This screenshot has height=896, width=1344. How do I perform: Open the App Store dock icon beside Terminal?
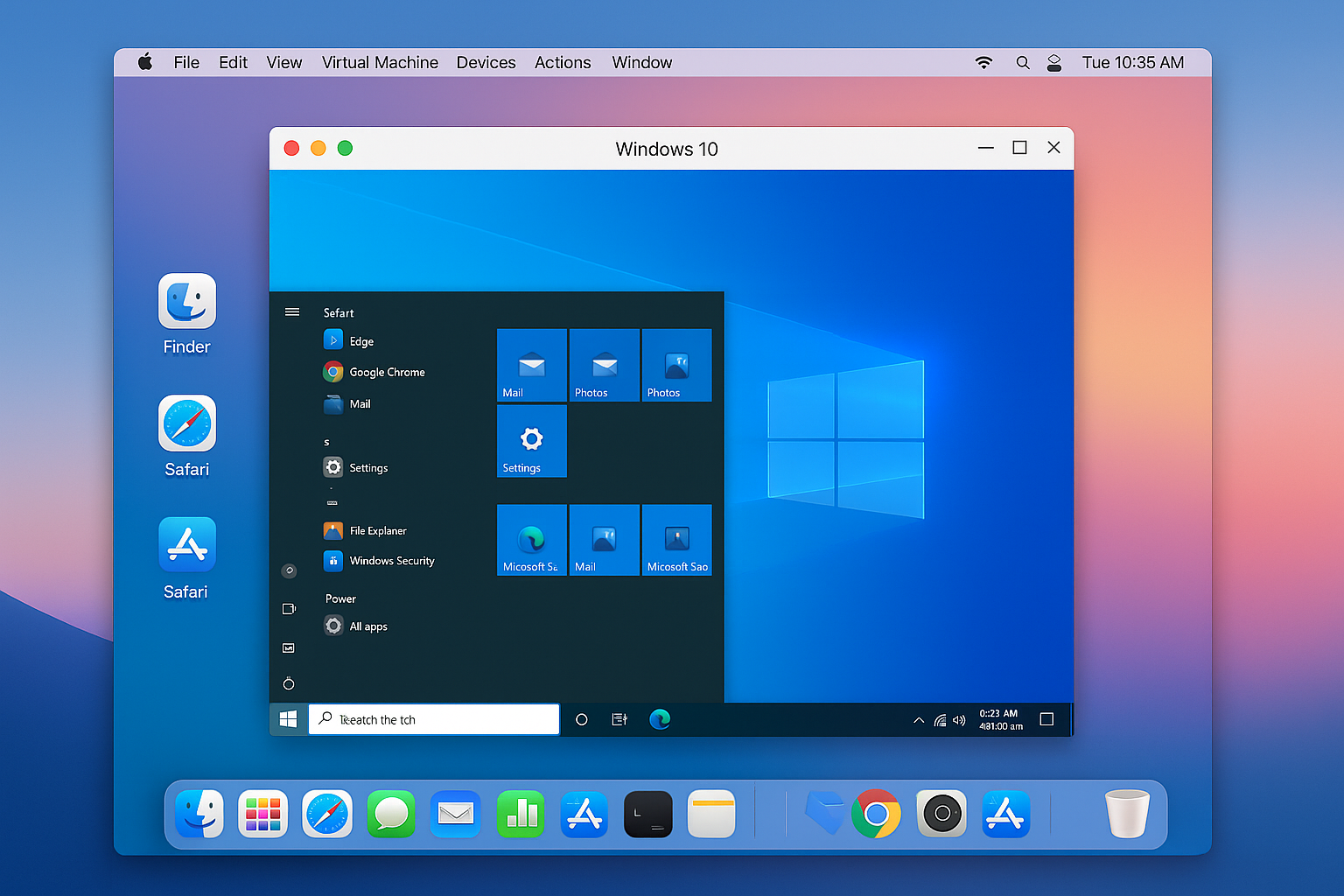(x=584, y=814)
